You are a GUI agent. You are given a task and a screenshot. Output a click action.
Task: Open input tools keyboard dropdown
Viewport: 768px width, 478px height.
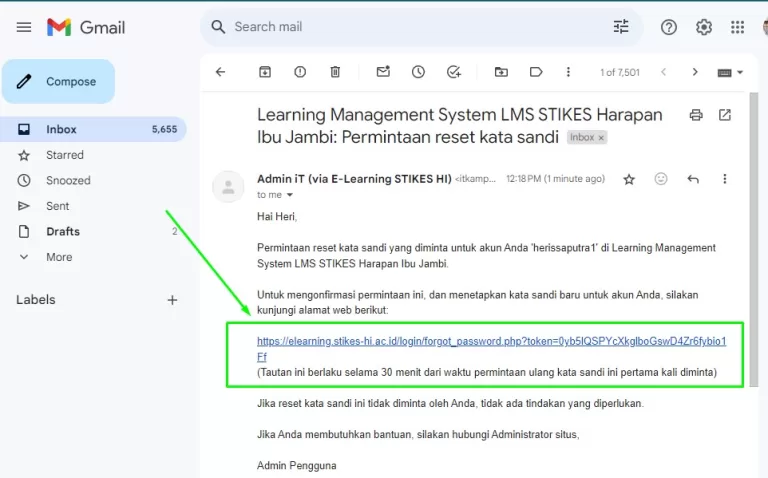[730, 72]
